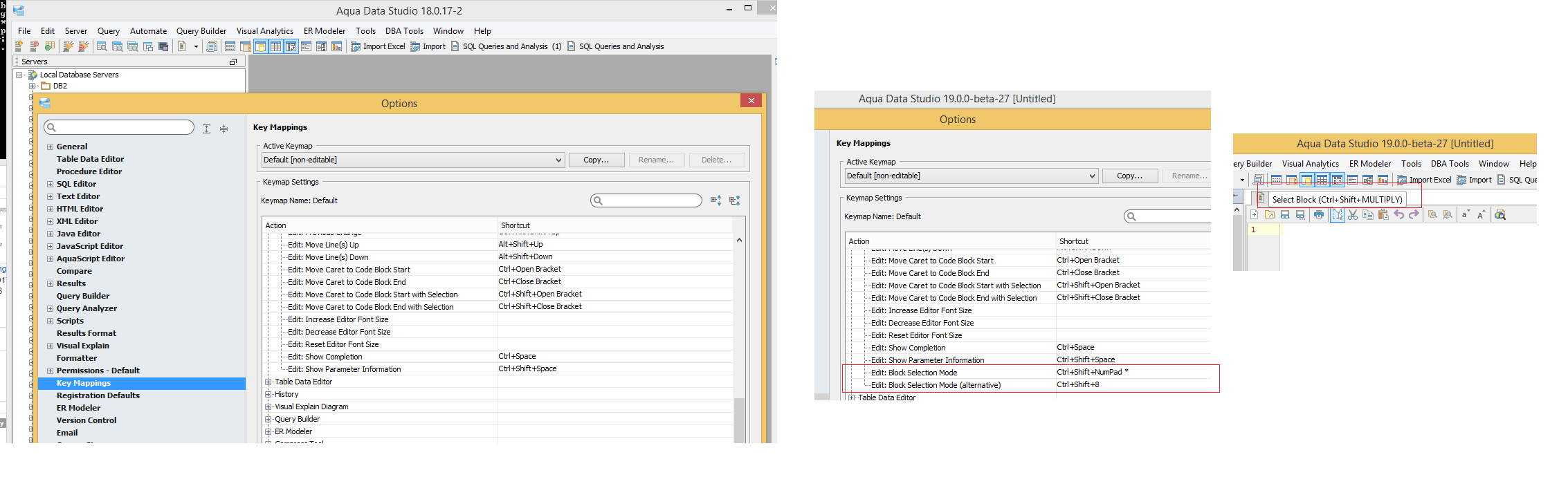Image resolution: width=1568 pixels, height=477 pixels.
Task: Click the Find icon in editor toolbar
Action: [1432, 214]
